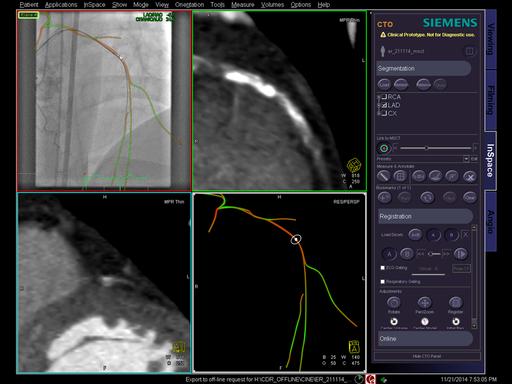Select the radio under Rotate
Viewport: 512px width, 384px height.
[x=394, y=322]
